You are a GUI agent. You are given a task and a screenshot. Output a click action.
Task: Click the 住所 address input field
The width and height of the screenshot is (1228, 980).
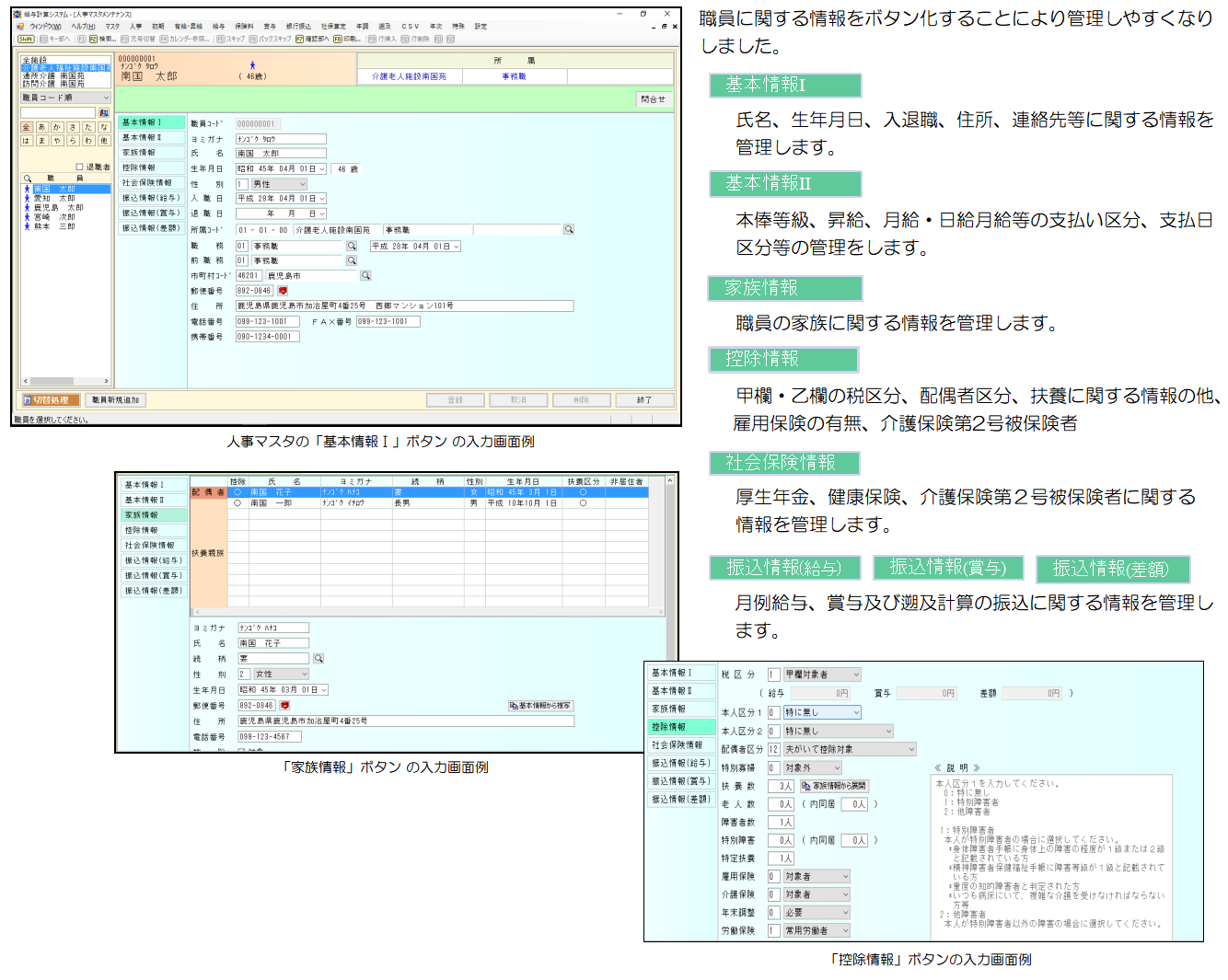[x=404, y=306]
